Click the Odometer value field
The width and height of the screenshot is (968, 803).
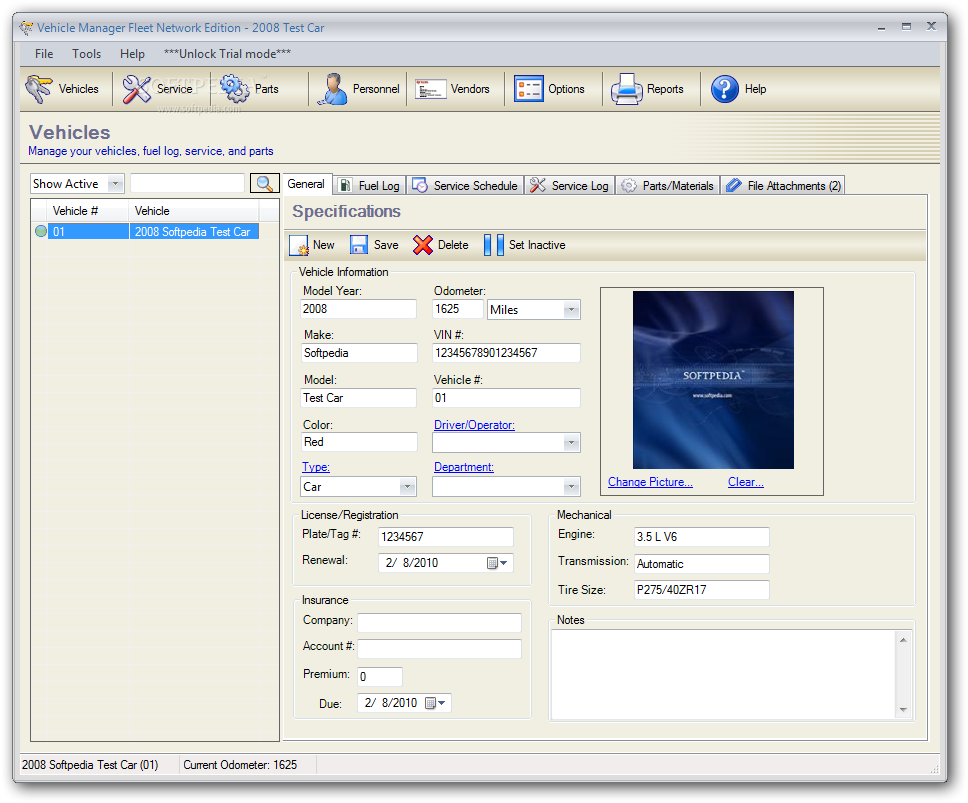457,309
